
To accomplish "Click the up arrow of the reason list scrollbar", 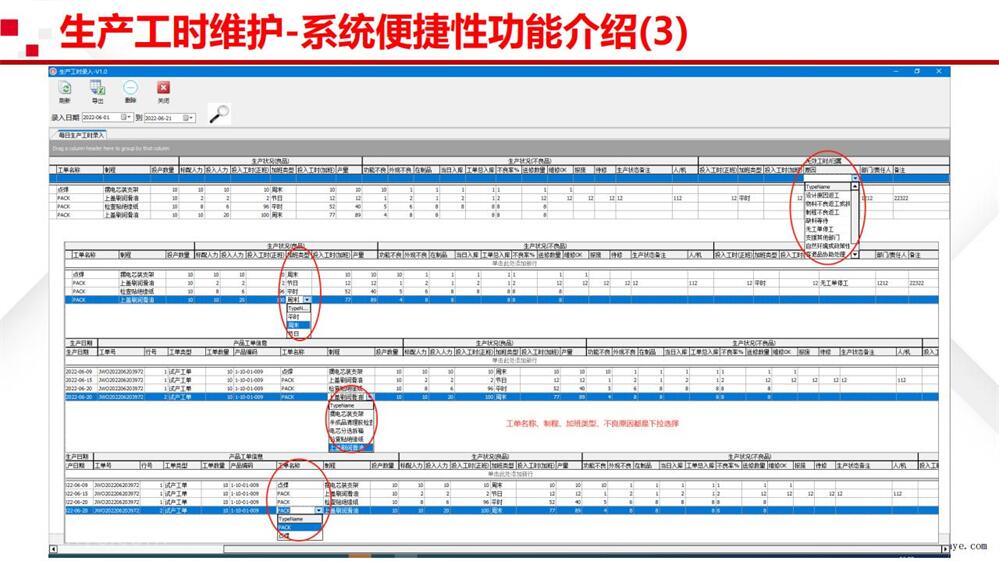I will (x=855, y=187).
